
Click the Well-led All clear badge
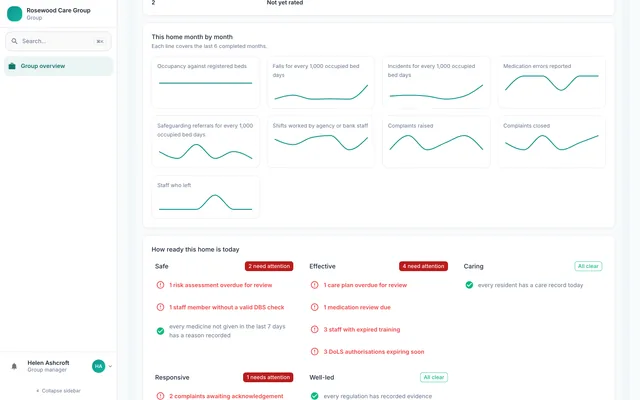pos(434,377)
